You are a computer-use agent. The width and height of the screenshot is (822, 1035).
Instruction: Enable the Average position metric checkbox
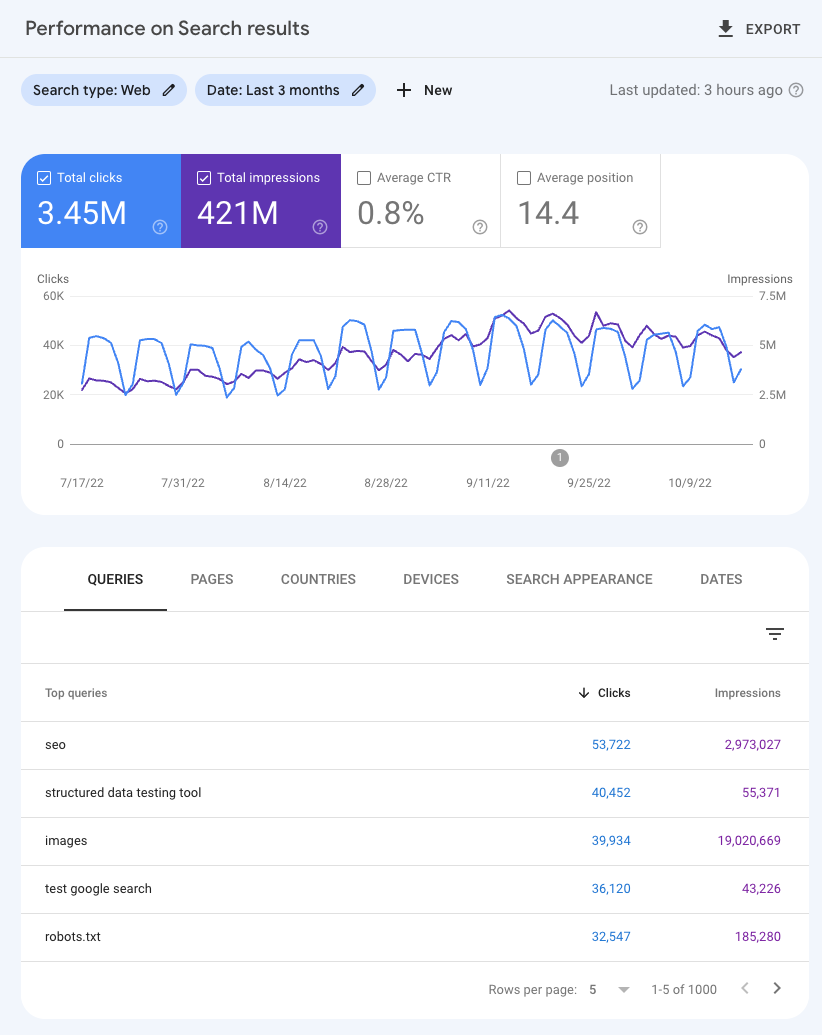(523, 177)
